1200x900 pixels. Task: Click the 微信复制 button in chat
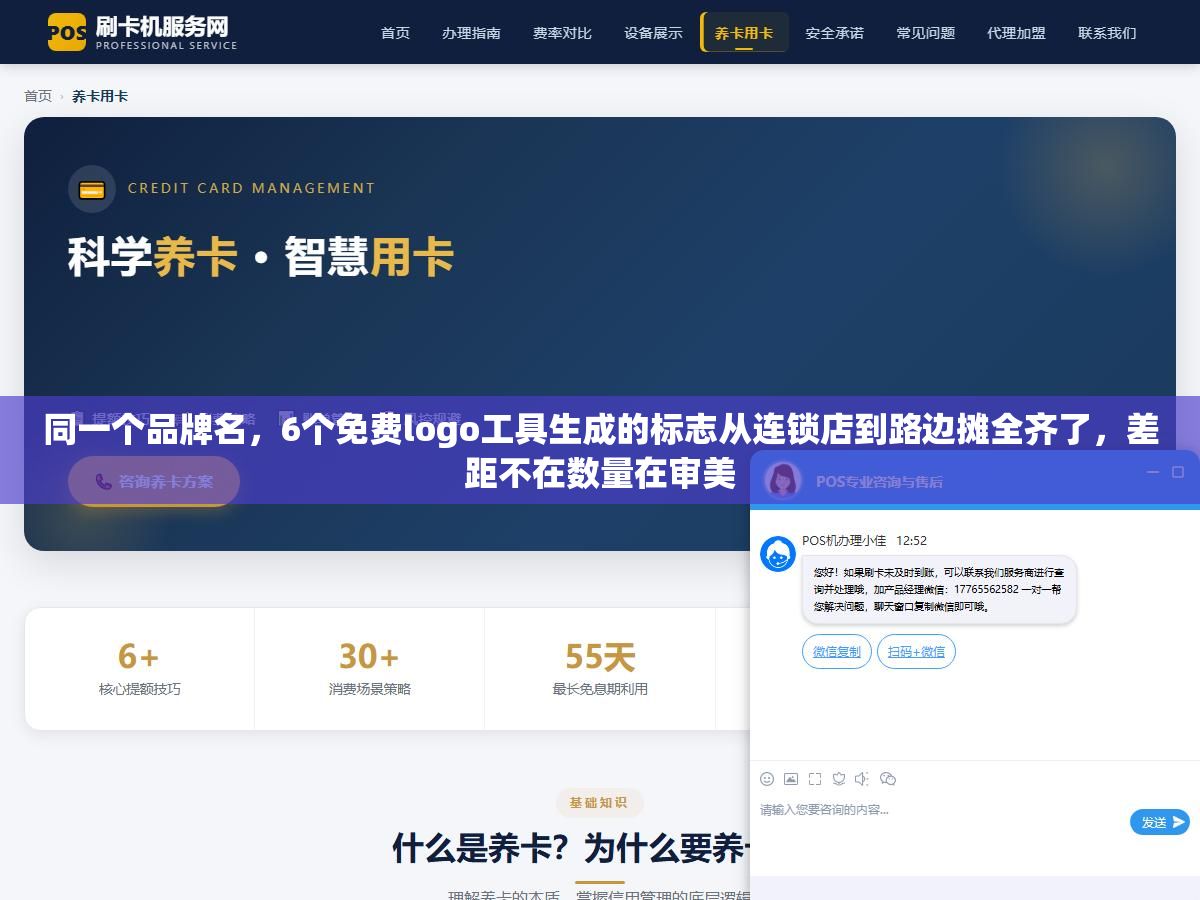(x=836, y=652)
